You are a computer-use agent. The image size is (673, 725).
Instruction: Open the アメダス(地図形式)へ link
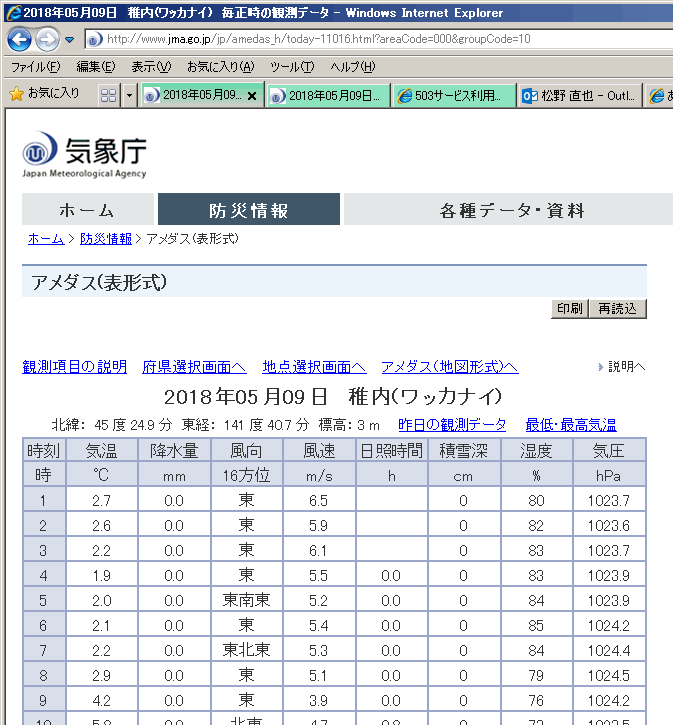click(x=450, y=367)
